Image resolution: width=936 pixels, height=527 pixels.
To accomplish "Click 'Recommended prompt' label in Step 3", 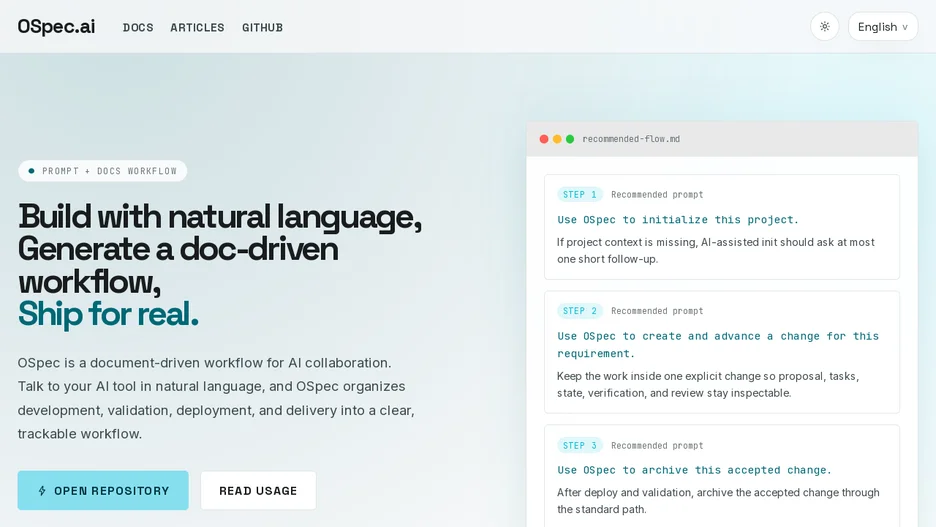I will pos(657,445).
